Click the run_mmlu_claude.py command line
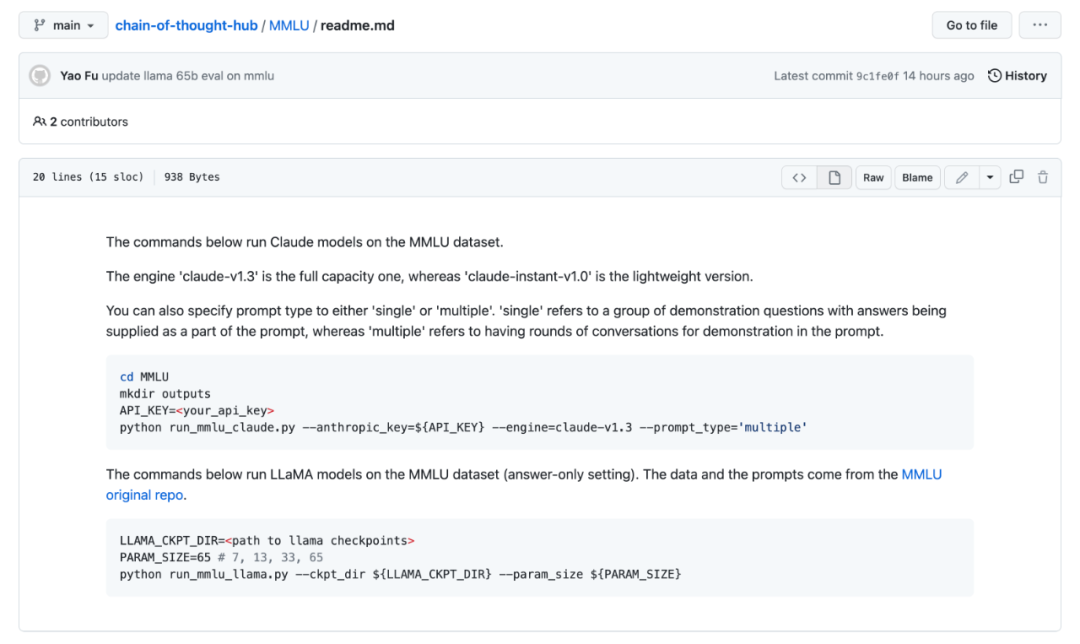This screenshot has height=644, width=1080. 463,428
